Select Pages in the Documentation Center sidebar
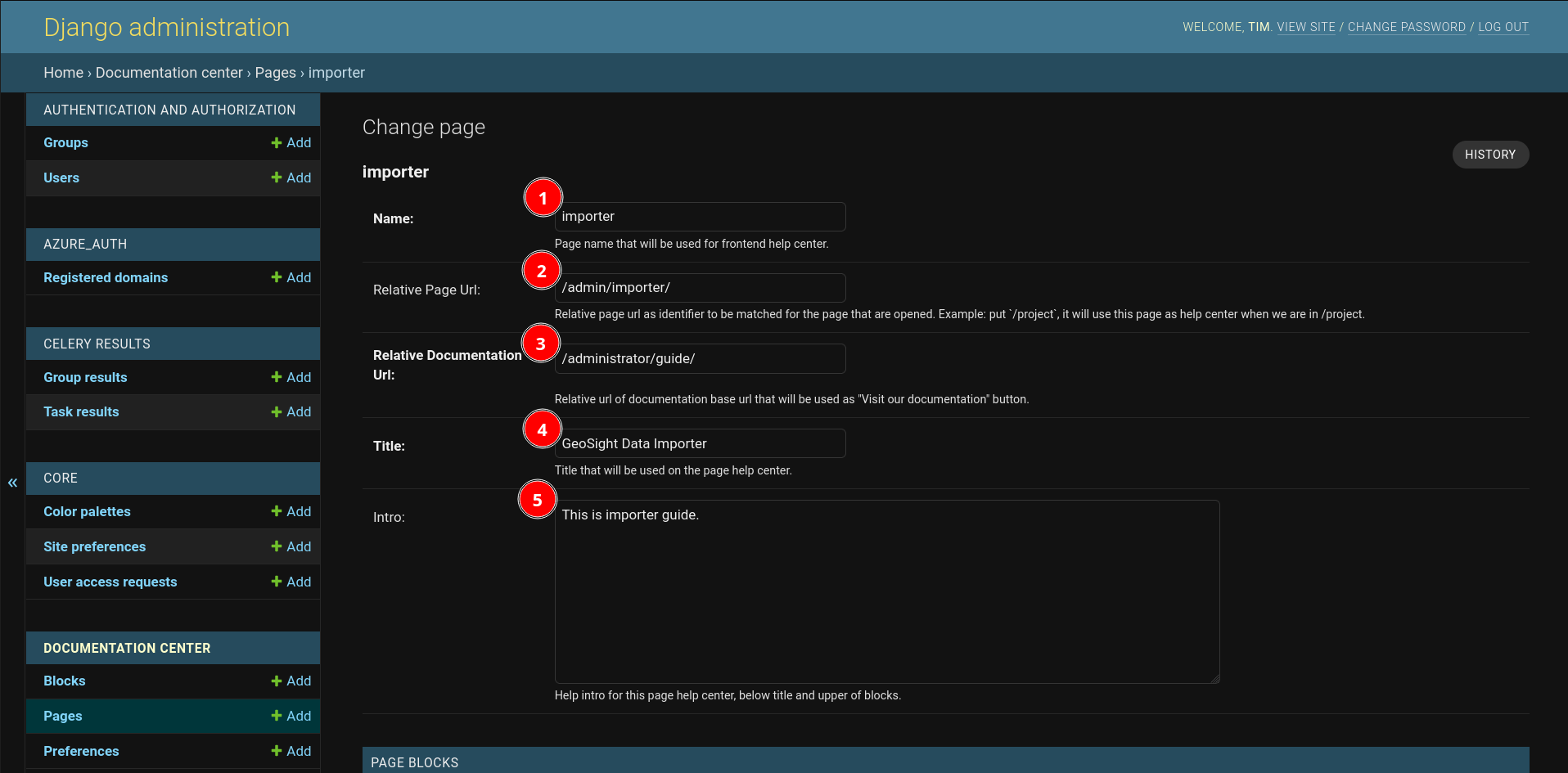Screen dimensions: 1568x773 pos(63,716)
